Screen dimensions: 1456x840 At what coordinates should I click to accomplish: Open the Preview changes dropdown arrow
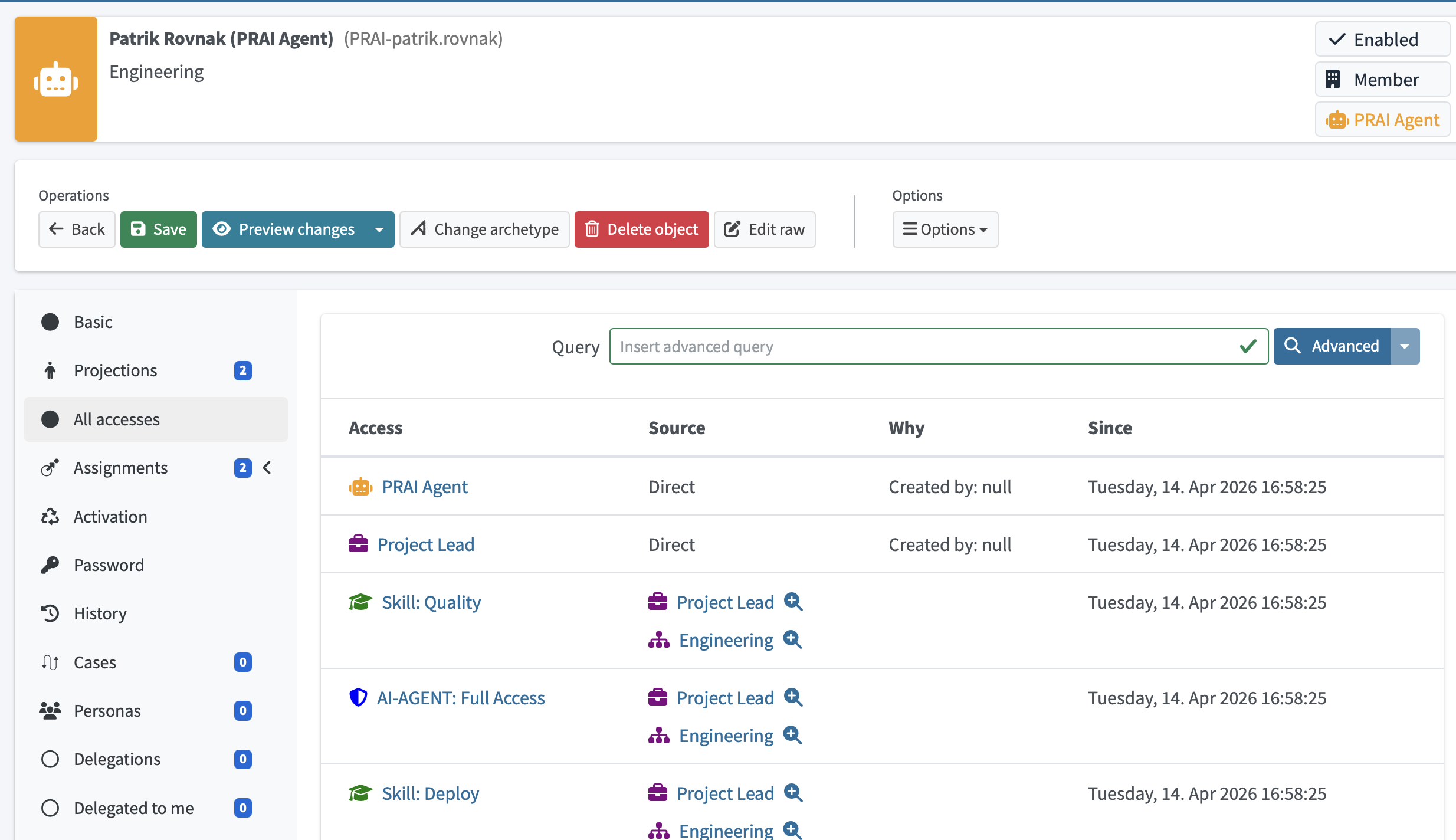tap(379, 229)
